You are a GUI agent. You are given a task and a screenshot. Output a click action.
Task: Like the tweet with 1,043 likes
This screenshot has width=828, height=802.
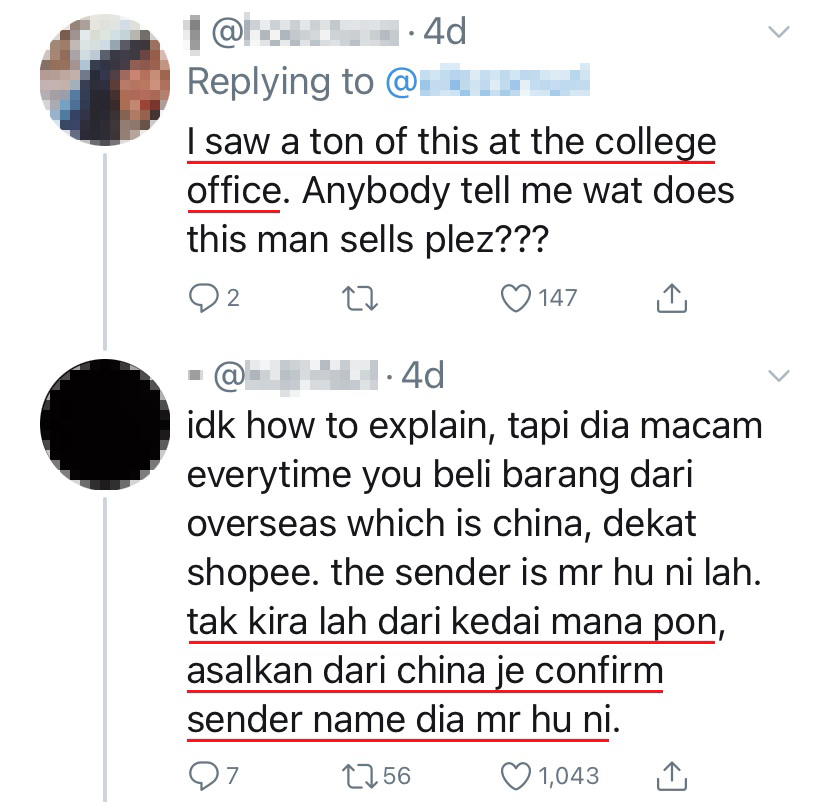[517, 774]
